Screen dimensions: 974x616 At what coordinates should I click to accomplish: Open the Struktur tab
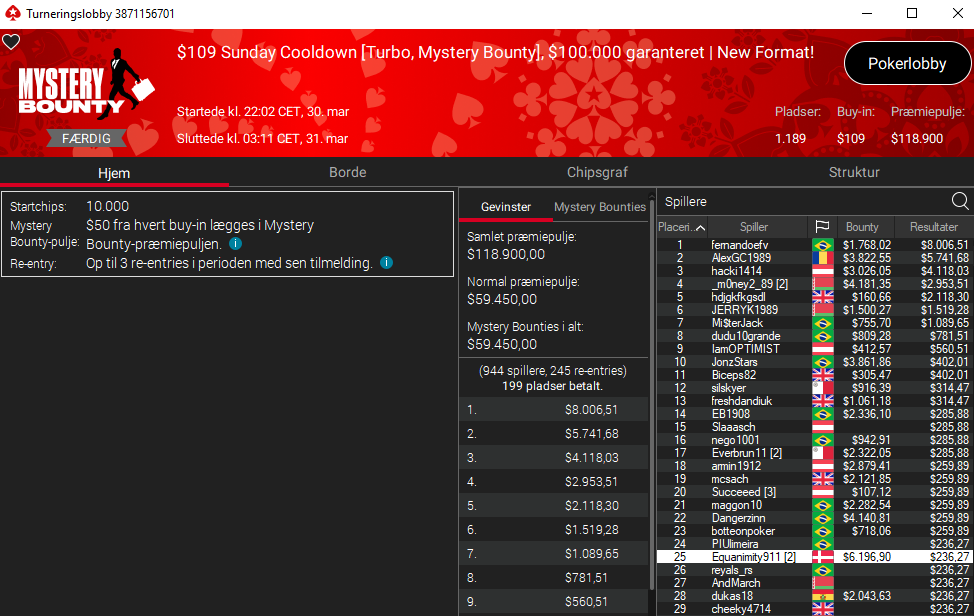tap(854, 173)
